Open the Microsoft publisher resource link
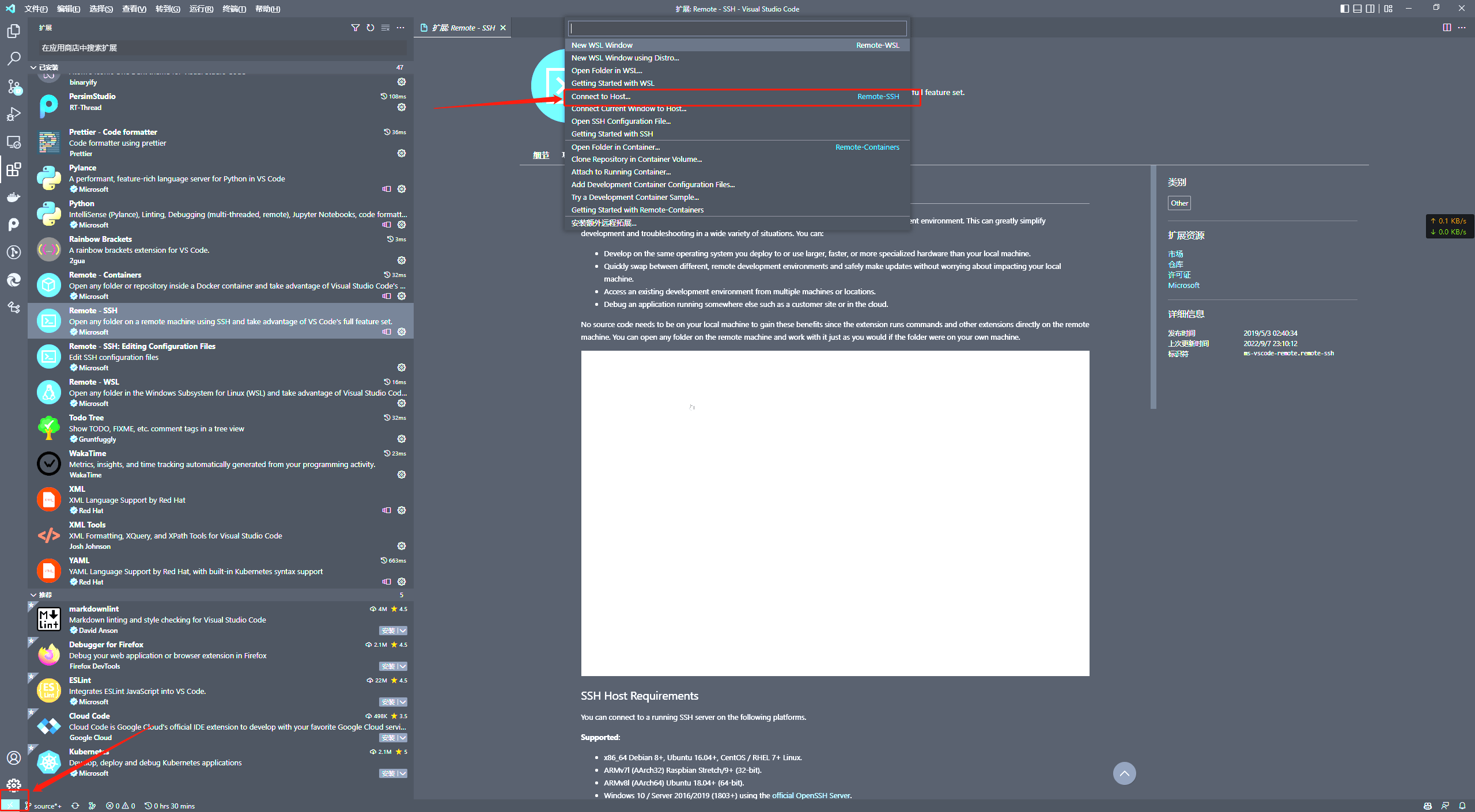 [1183, 285]
